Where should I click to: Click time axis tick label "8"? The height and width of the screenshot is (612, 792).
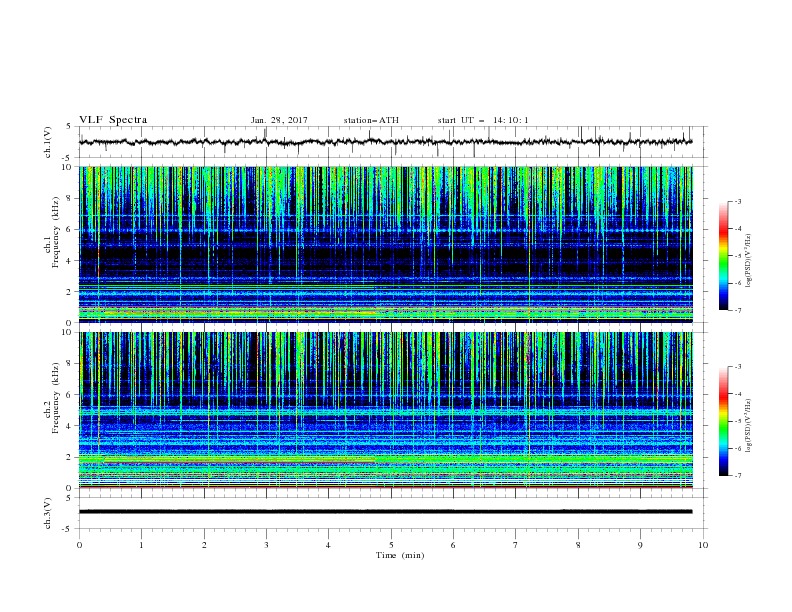(578, 545)
